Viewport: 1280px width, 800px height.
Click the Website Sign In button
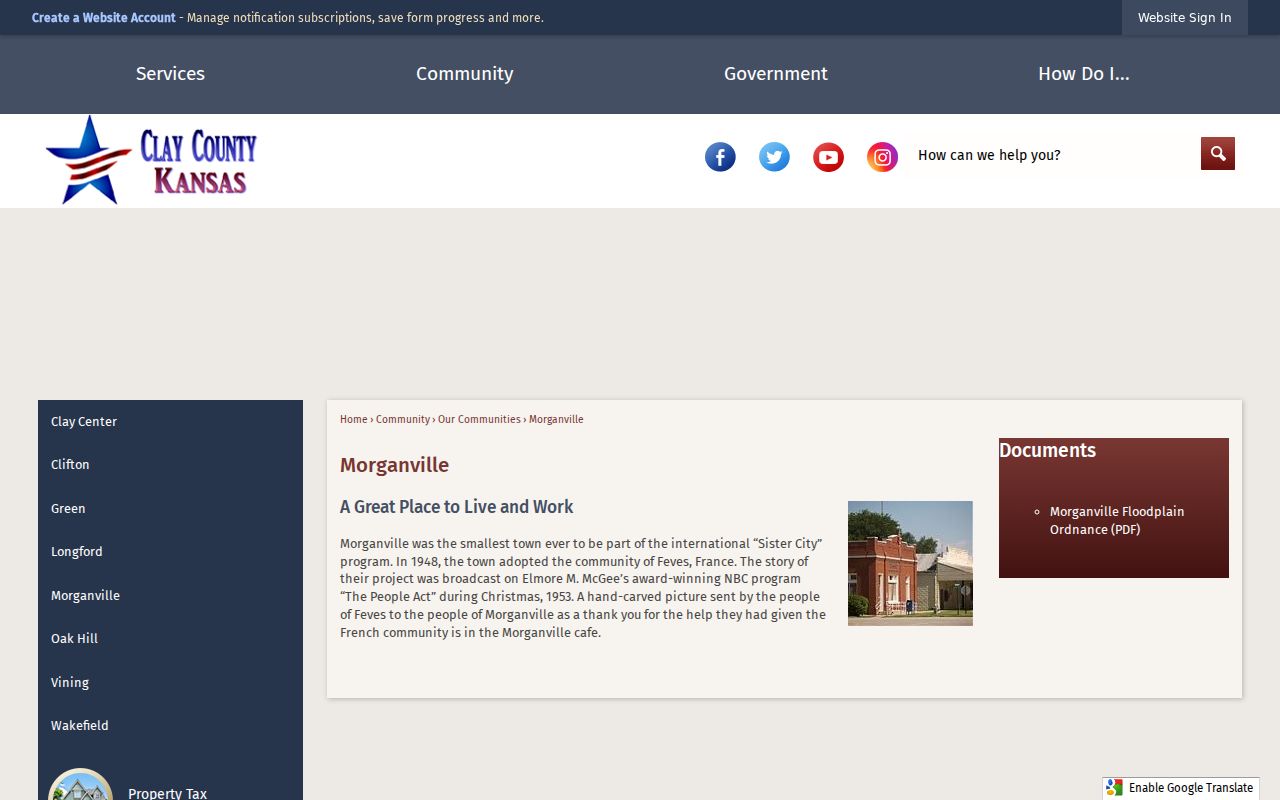click(1185, 18)
